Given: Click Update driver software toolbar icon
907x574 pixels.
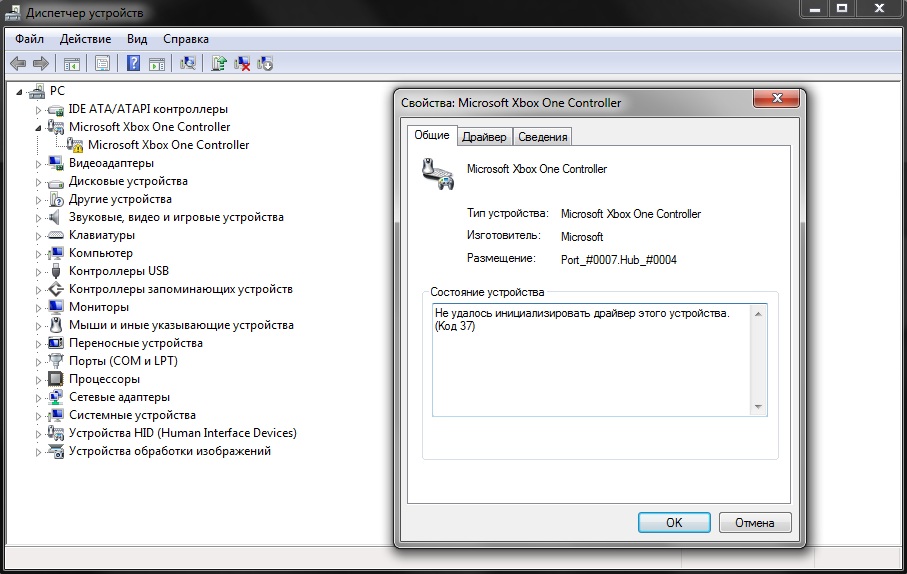Looking at the screenshot, I should pyautogui.click(x=219, y=63).
